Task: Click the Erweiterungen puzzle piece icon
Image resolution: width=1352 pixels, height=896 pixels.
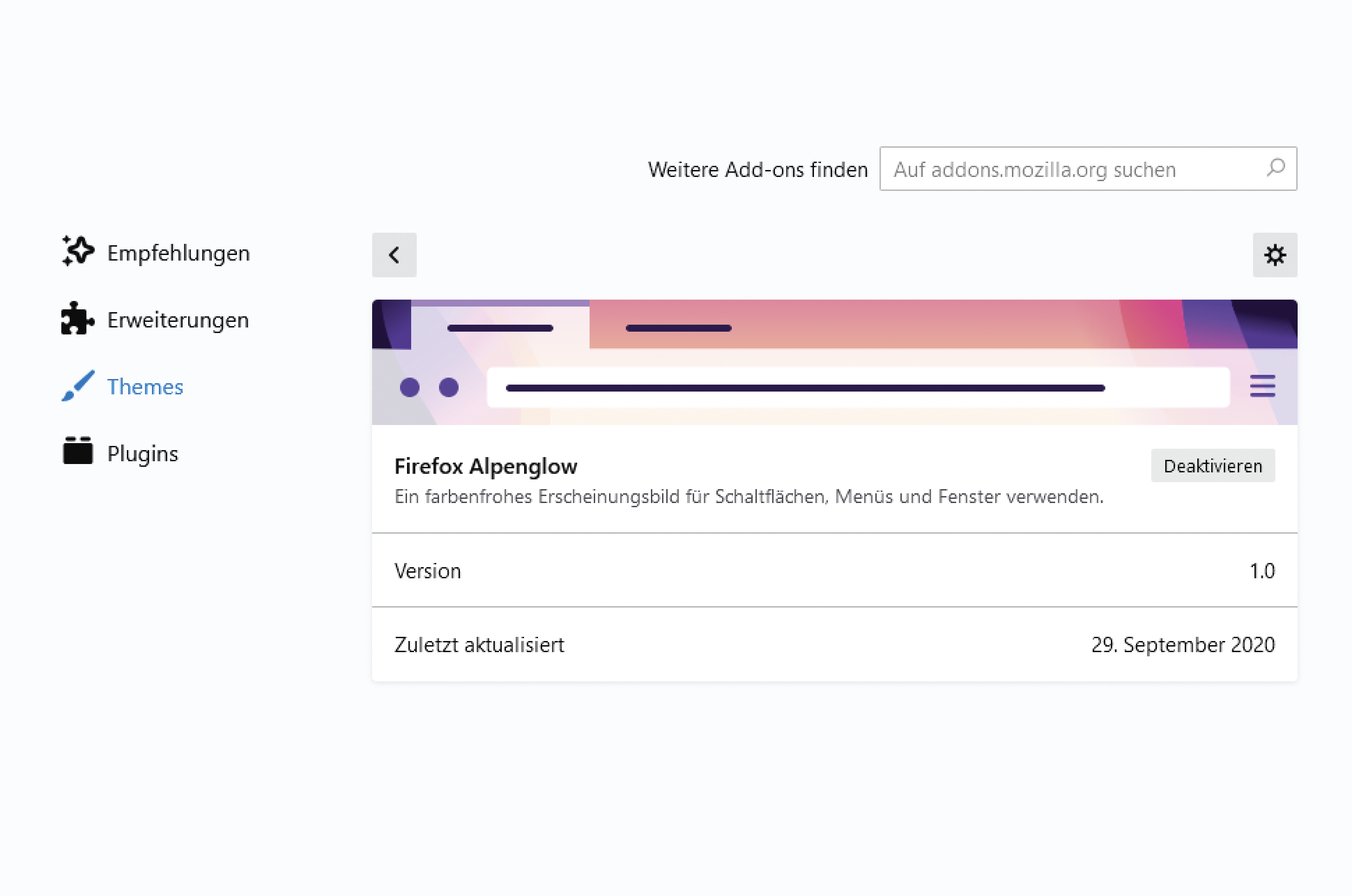Action: tap(77, 319)
